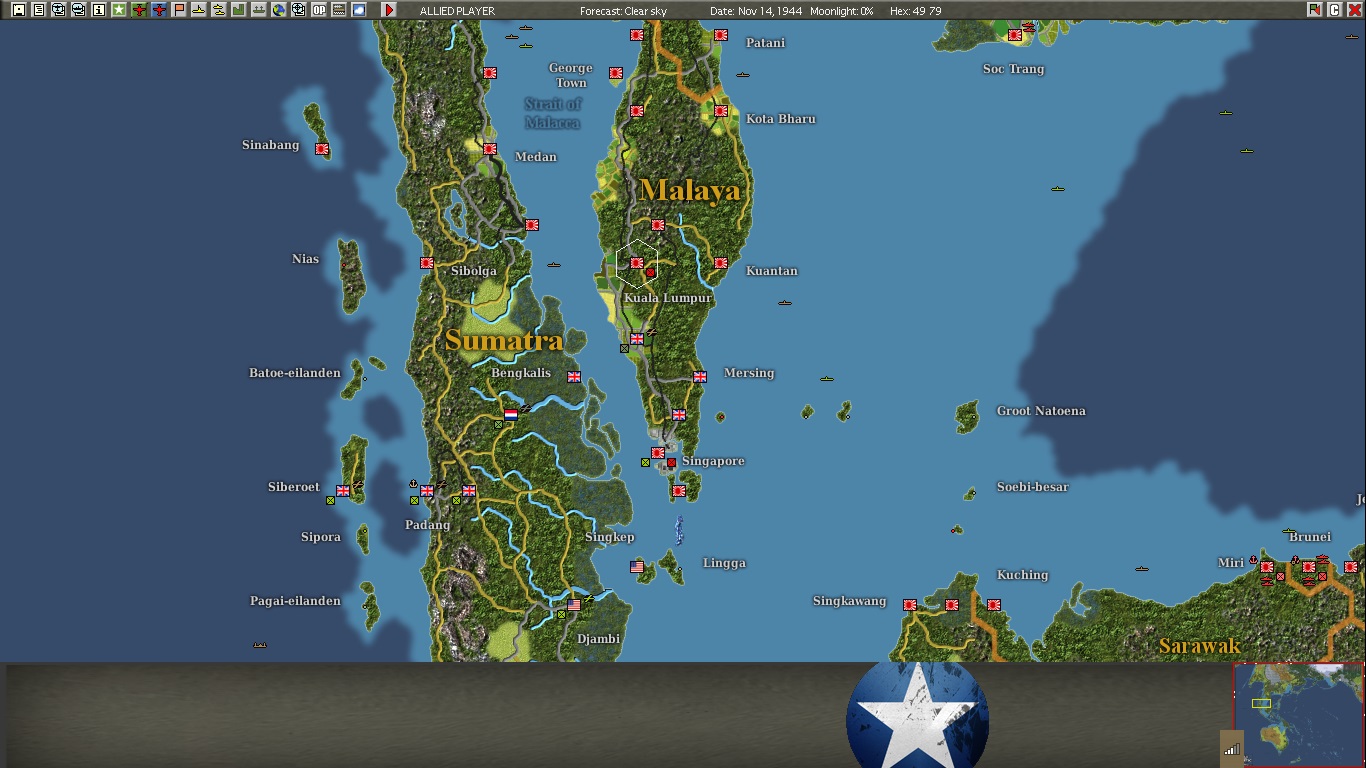Click the Pagai-eilanden label
1366x768 pixels.
pyautogui.click(x=295, y=601)
